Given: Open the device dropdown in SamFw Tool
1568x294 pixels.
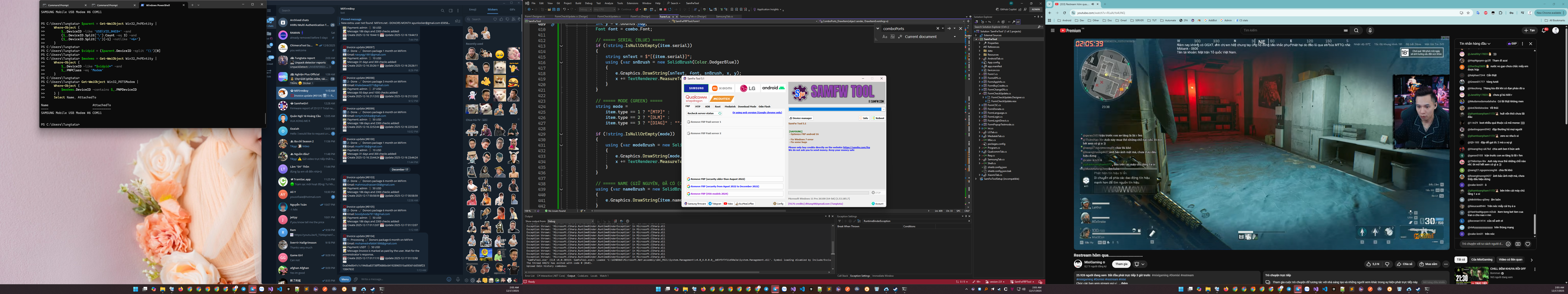Looking at the screenshot, I should pos(837,110).
